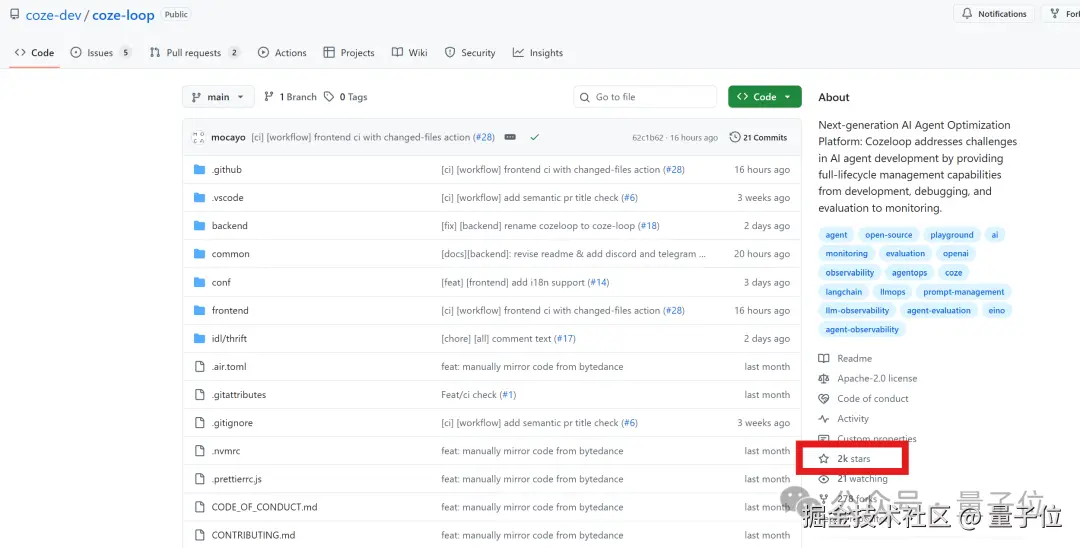This screenshot has height=548, width=1080.
Task: Select the eino topic tag
Action: (997, 310)
